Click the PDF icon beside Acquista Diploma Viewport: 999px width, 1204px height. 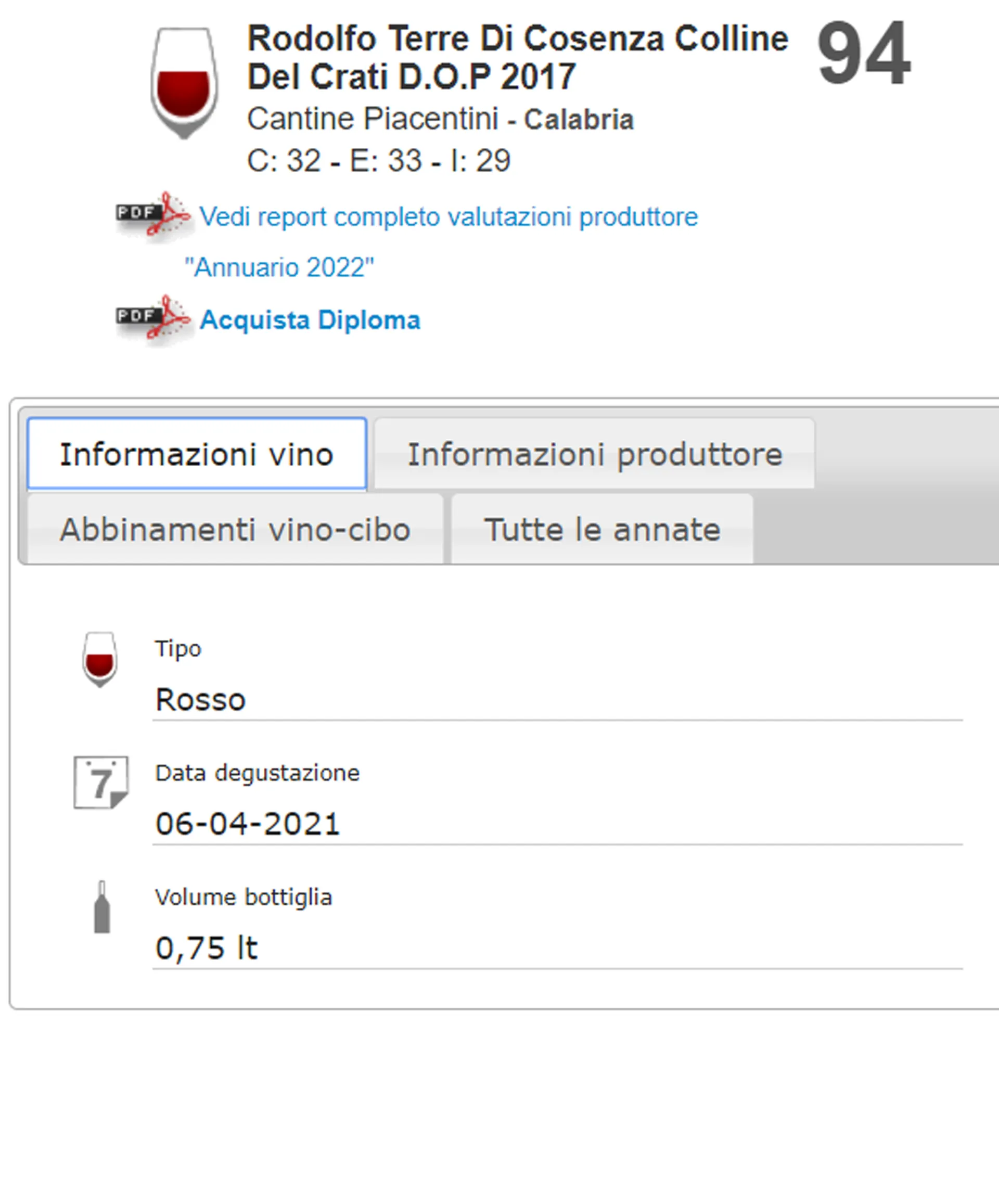(x=153, y=319)
